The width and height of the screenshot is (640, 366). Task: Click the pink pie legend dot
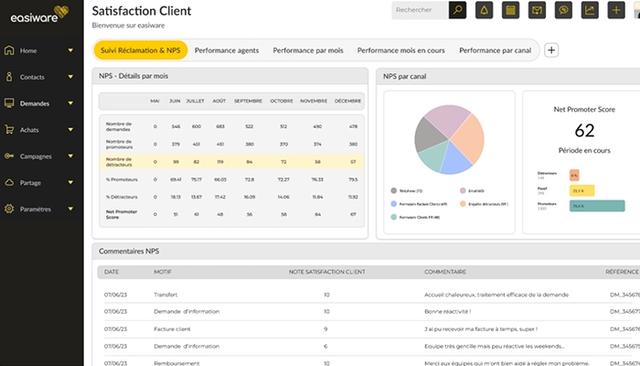tap(462, 191)
